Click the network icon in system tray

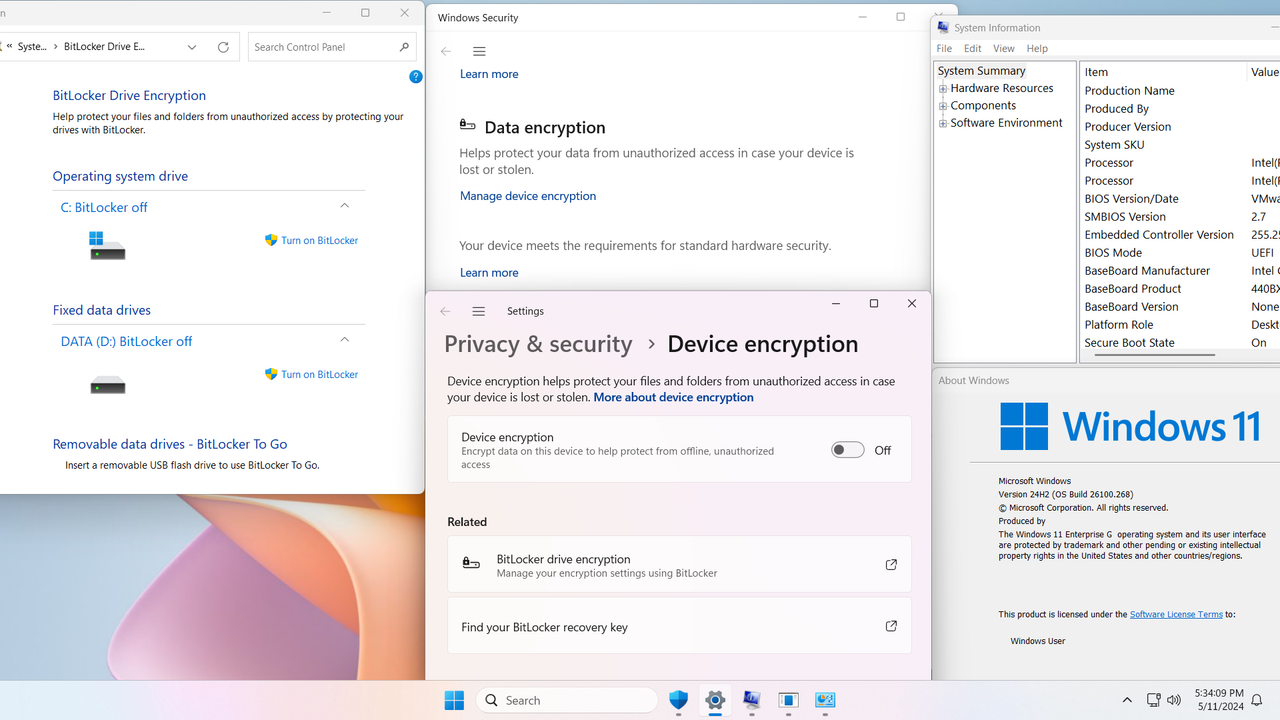(1153, 700)
